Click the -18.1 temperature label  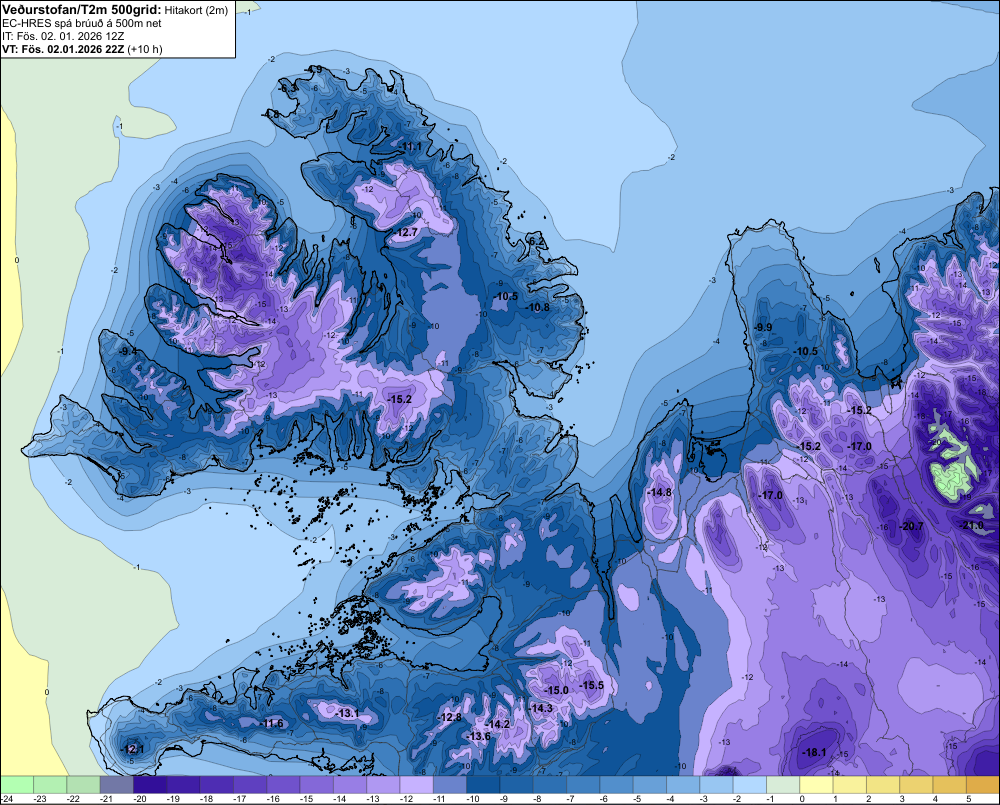[814, 753]
